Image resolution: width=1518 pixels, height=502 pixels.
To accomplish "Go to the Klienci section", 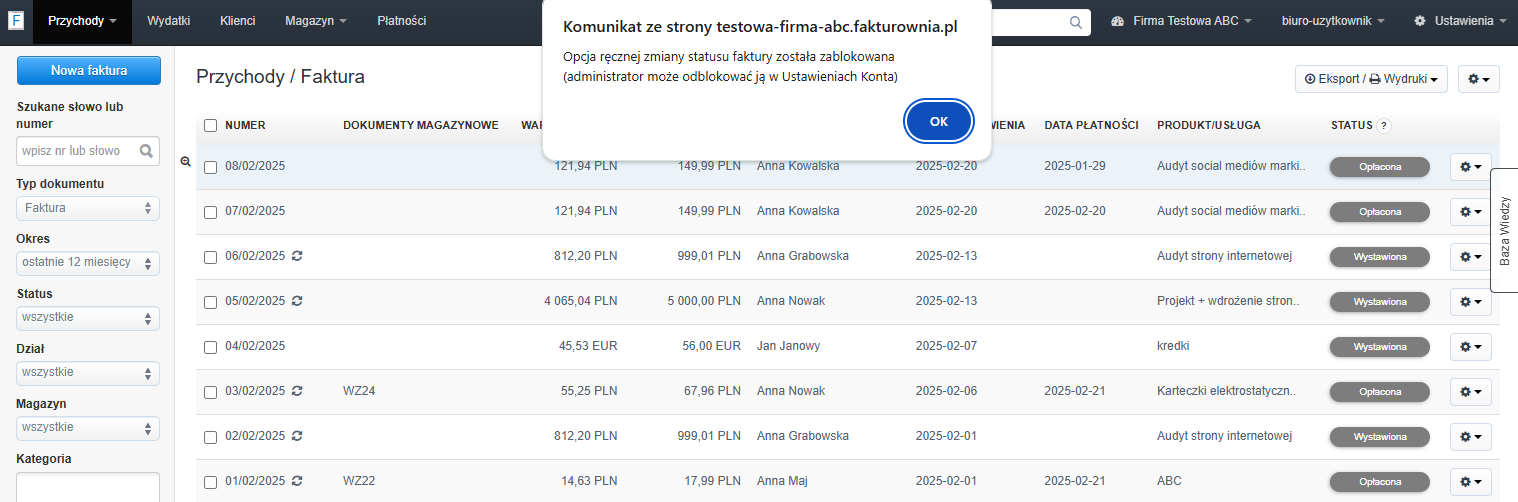I will 237,21.
